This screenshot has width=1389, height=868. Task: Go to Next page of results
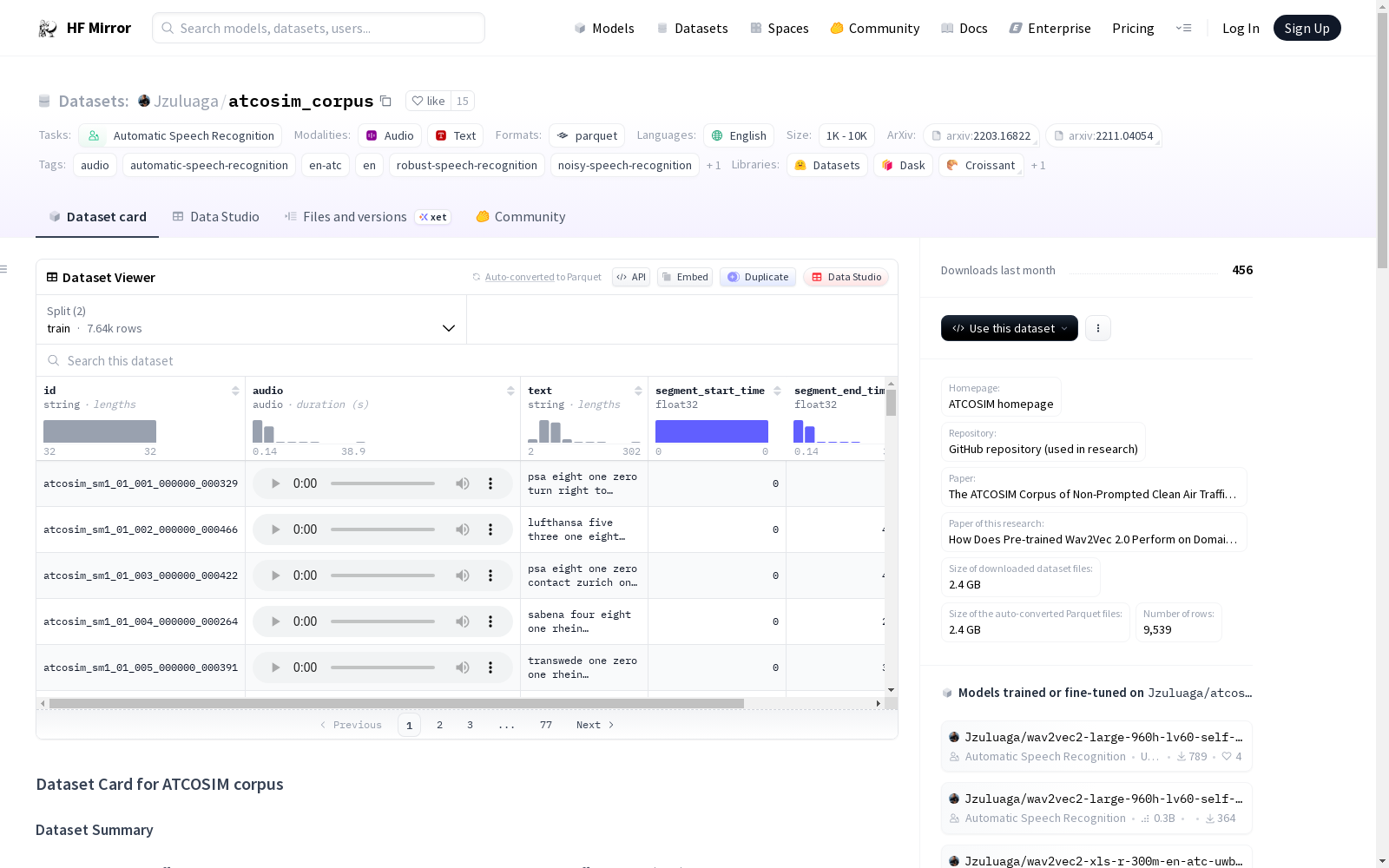pos(595,725)
